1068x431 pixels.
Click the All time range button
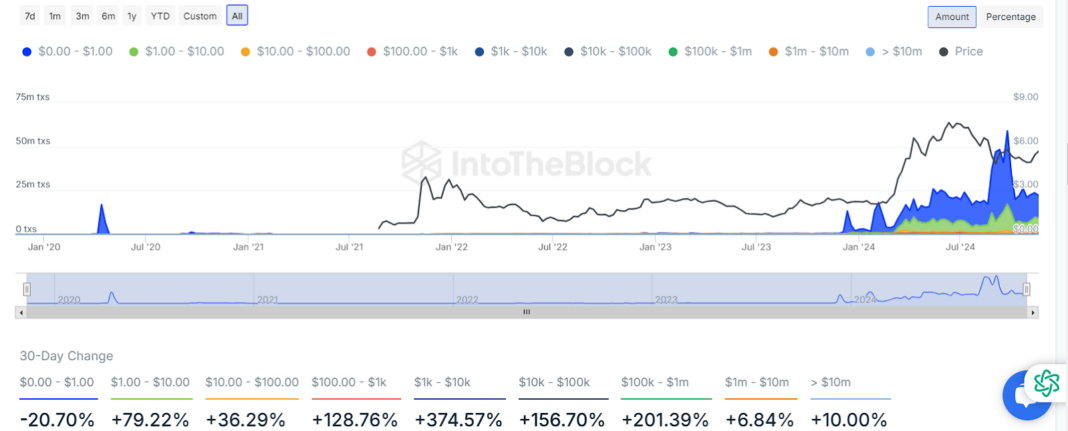tap(237, 16)
